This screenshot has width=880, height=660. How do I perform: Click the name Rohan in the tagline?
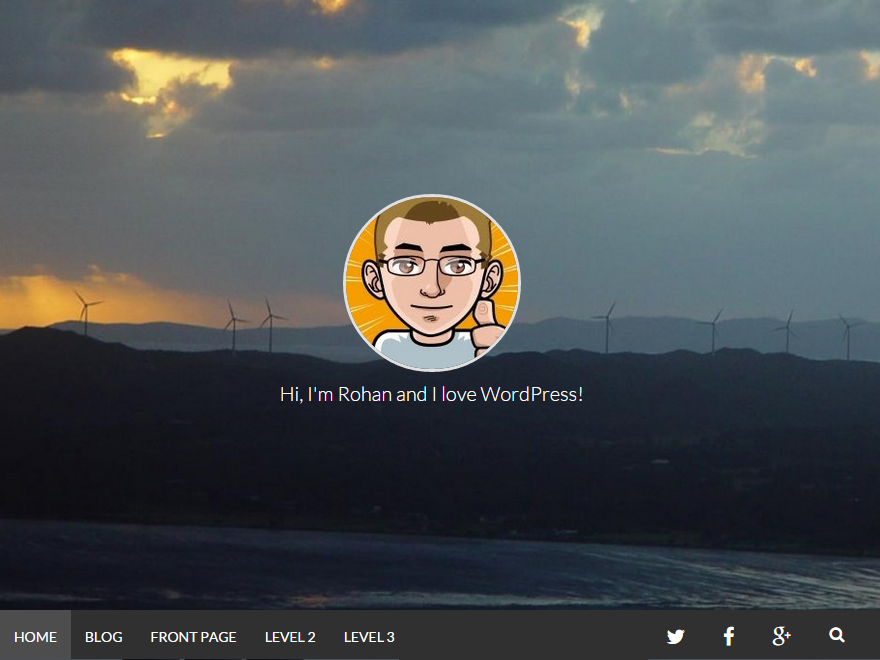(x=365, y=394)
